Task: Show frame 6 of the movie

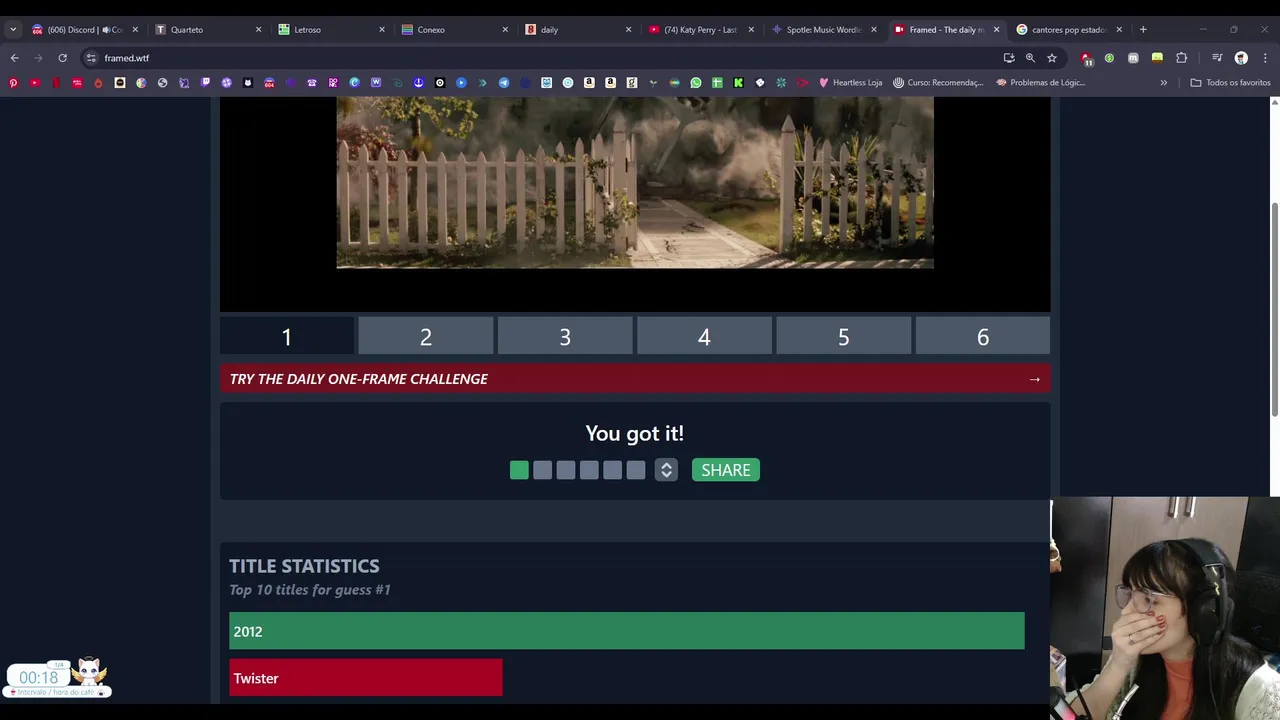Action: tap(982, 337)
